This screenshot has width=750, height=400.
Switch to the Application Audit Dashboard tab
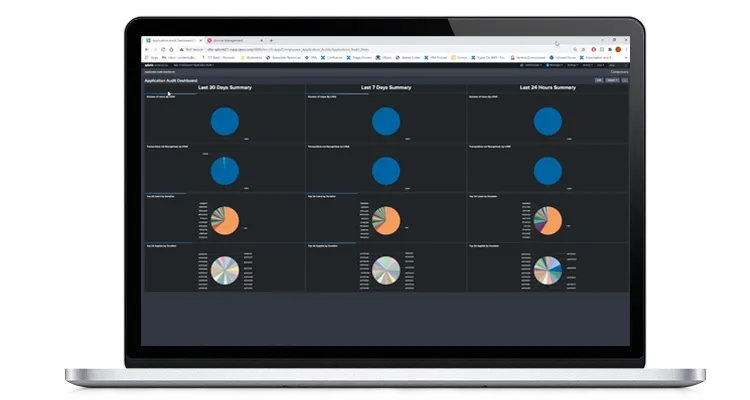tap(173, 41)
